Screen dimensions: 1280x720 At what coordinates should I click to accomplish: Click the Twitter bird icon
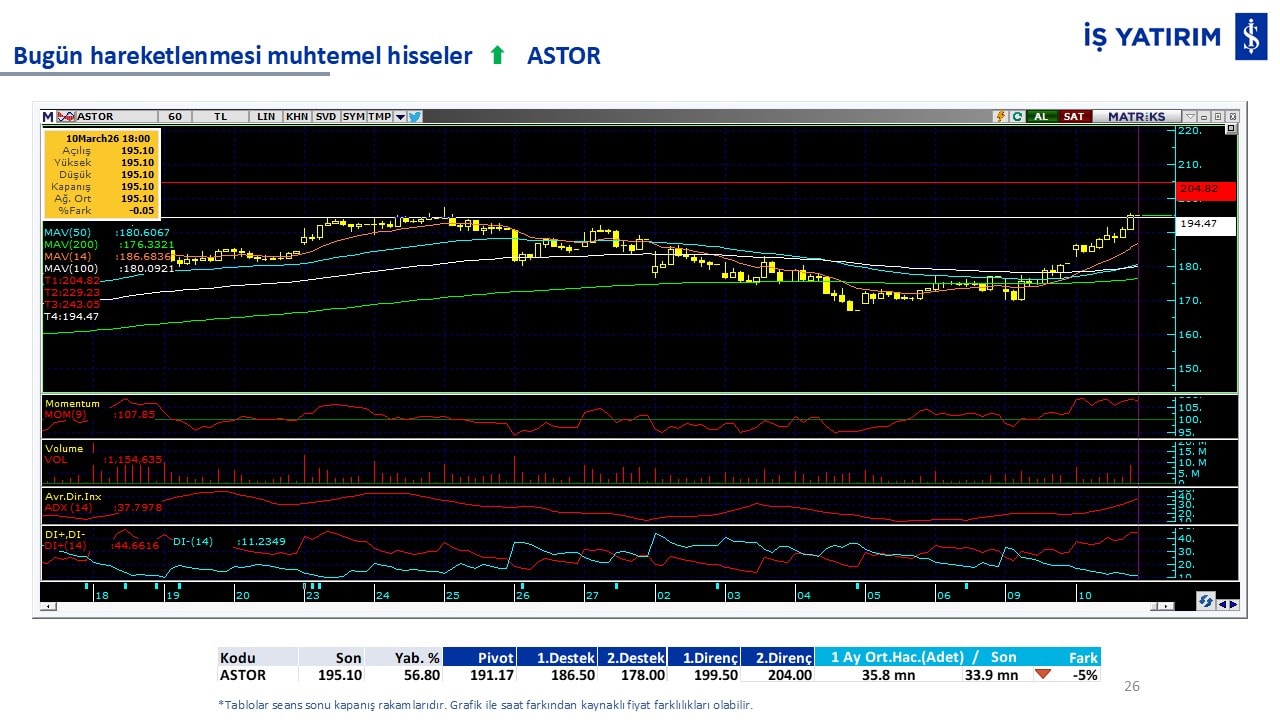coord(415,117)
